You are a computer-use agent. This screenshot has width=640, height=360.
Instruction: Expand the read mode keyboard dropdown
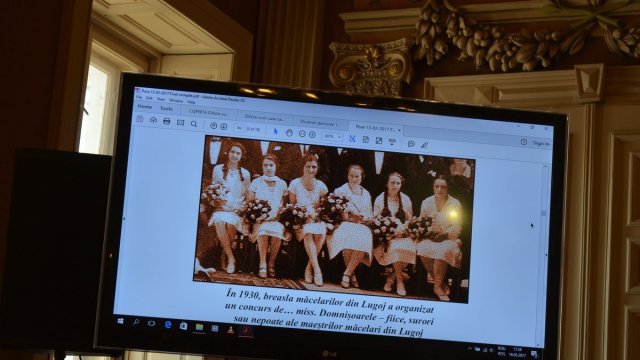(x=392, y=142)
